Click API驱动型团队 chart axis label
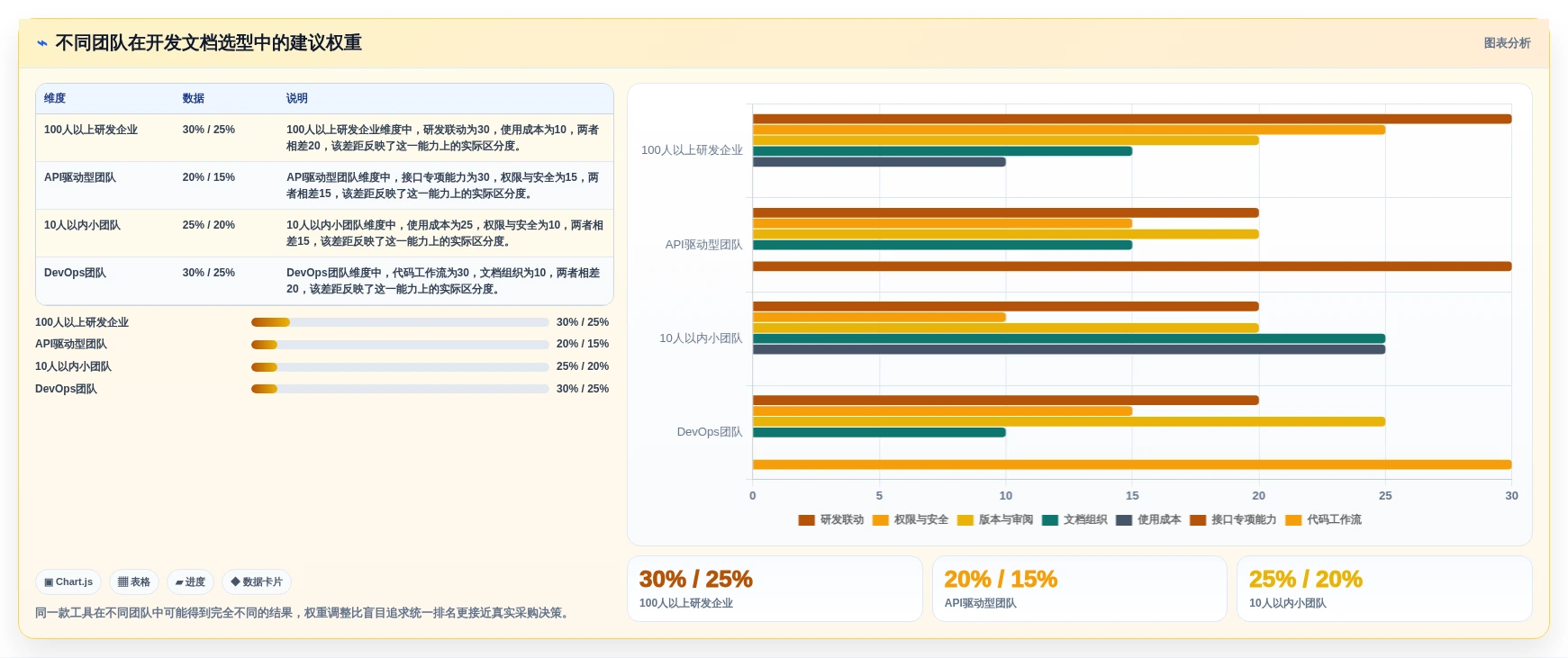Image resolution: width=1568 pixels, height=658 pixels. click(703, 245)
